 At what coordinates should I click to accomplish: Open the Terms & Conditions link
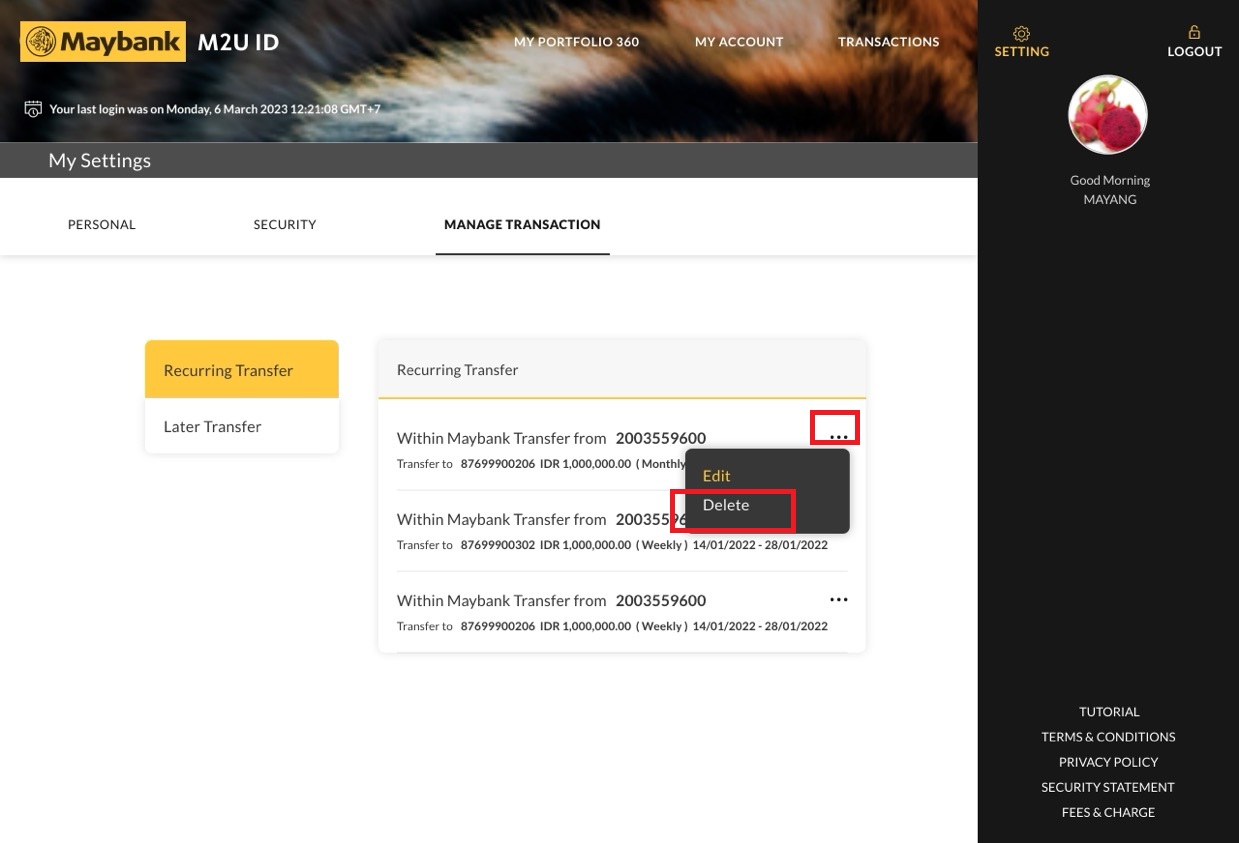[1108, 737]
